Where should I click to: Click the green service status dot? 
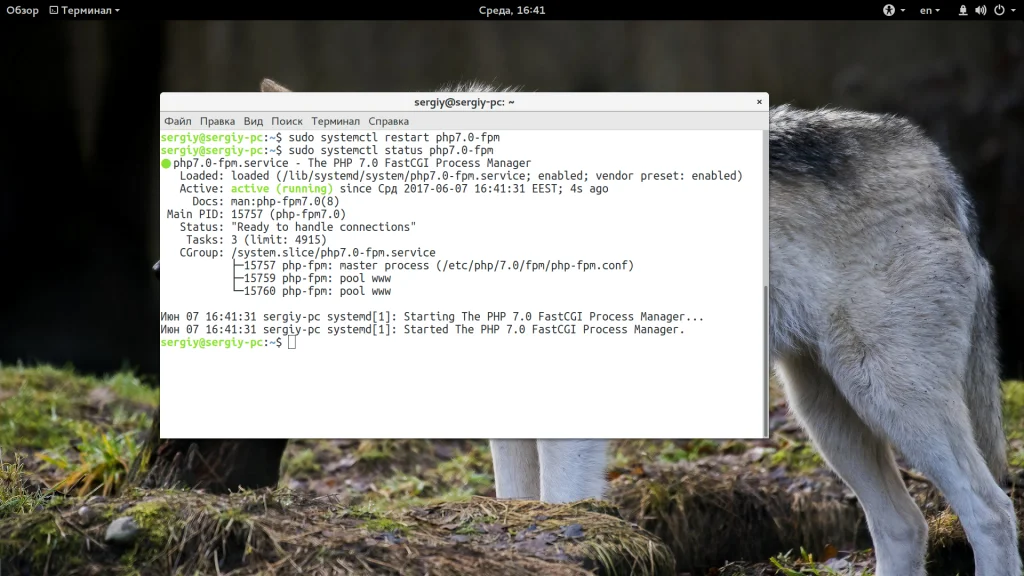166,163
